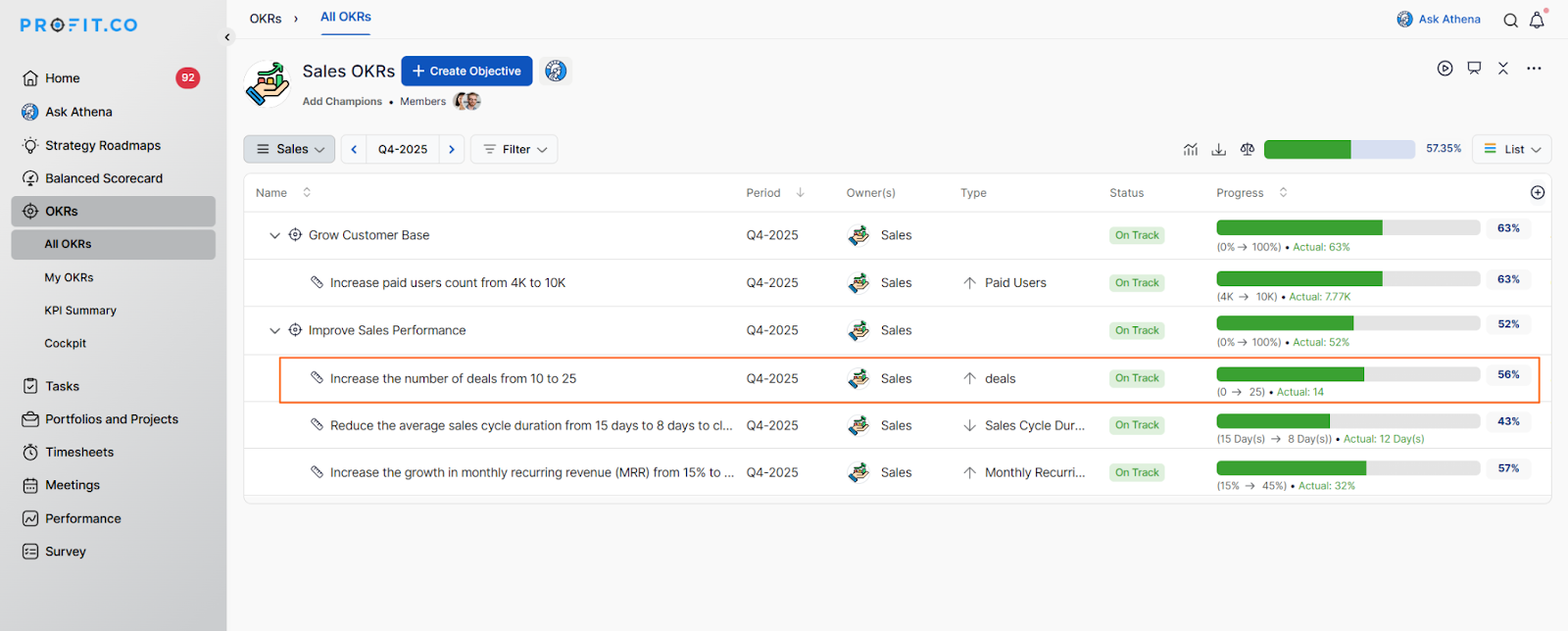Click the balance scale icon
This screenshot has height=631, width=1568.
[x=1248, y=149]
